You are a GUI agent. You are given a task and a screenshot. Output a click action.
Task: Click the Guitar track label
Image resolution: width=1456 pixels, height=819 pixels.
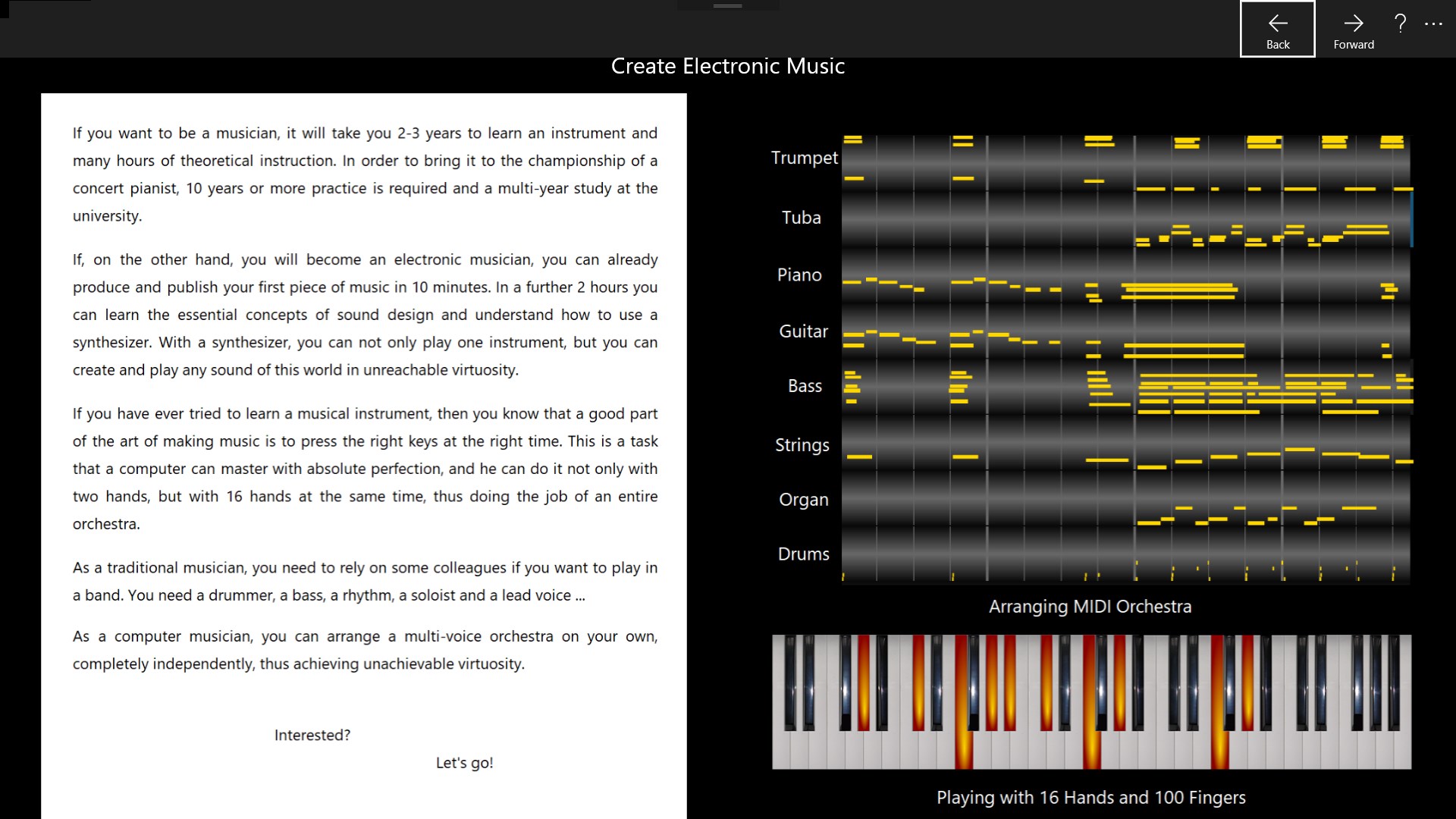point(803,331)
